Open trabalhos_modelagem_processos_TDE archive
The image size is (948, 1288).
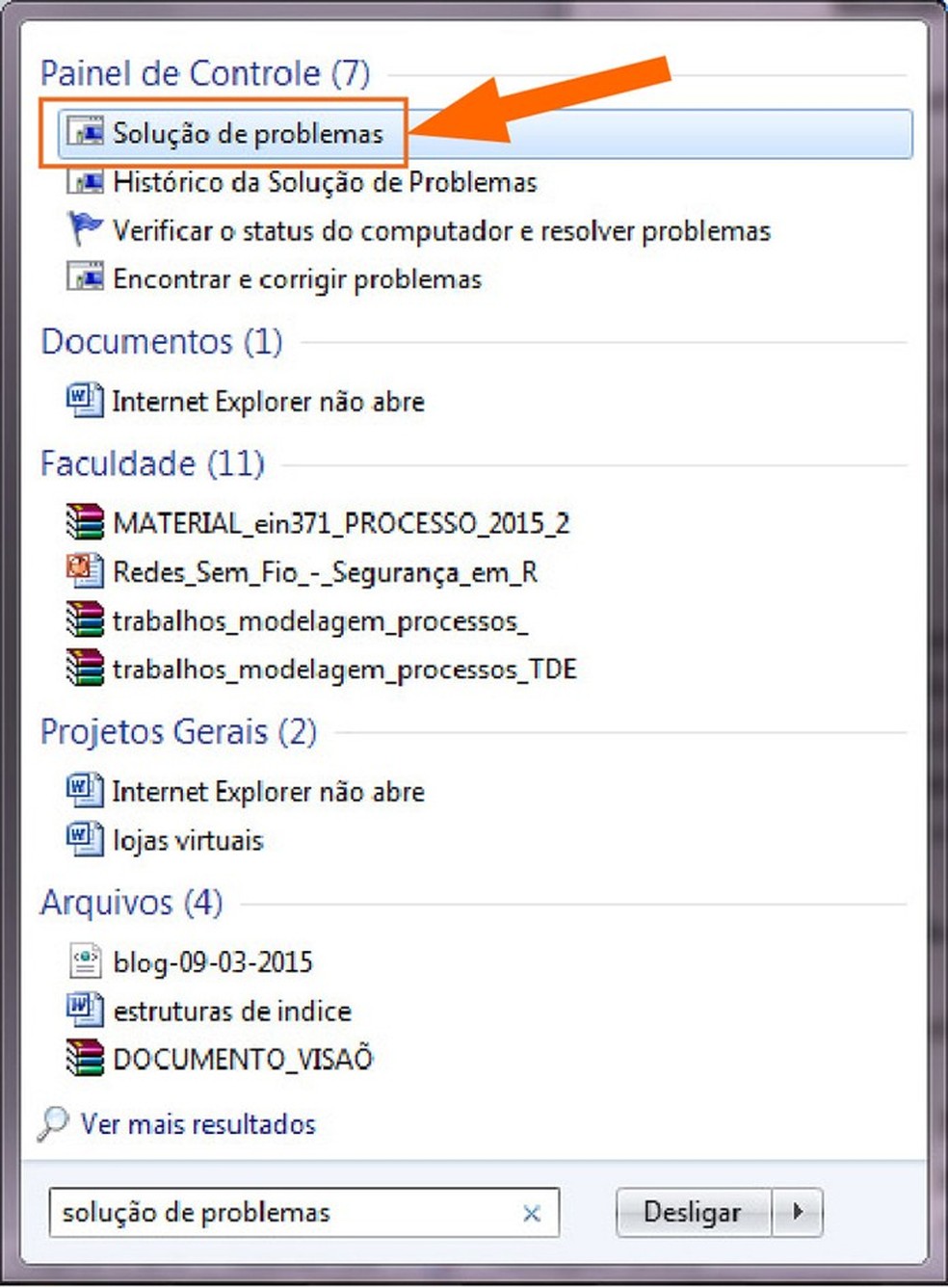345,669
